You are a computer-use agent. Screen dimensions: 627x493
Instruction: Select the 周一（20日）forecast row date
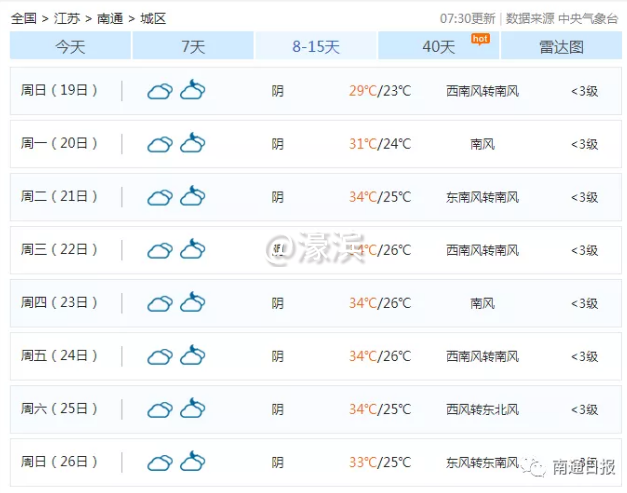[x=60, y=144]
